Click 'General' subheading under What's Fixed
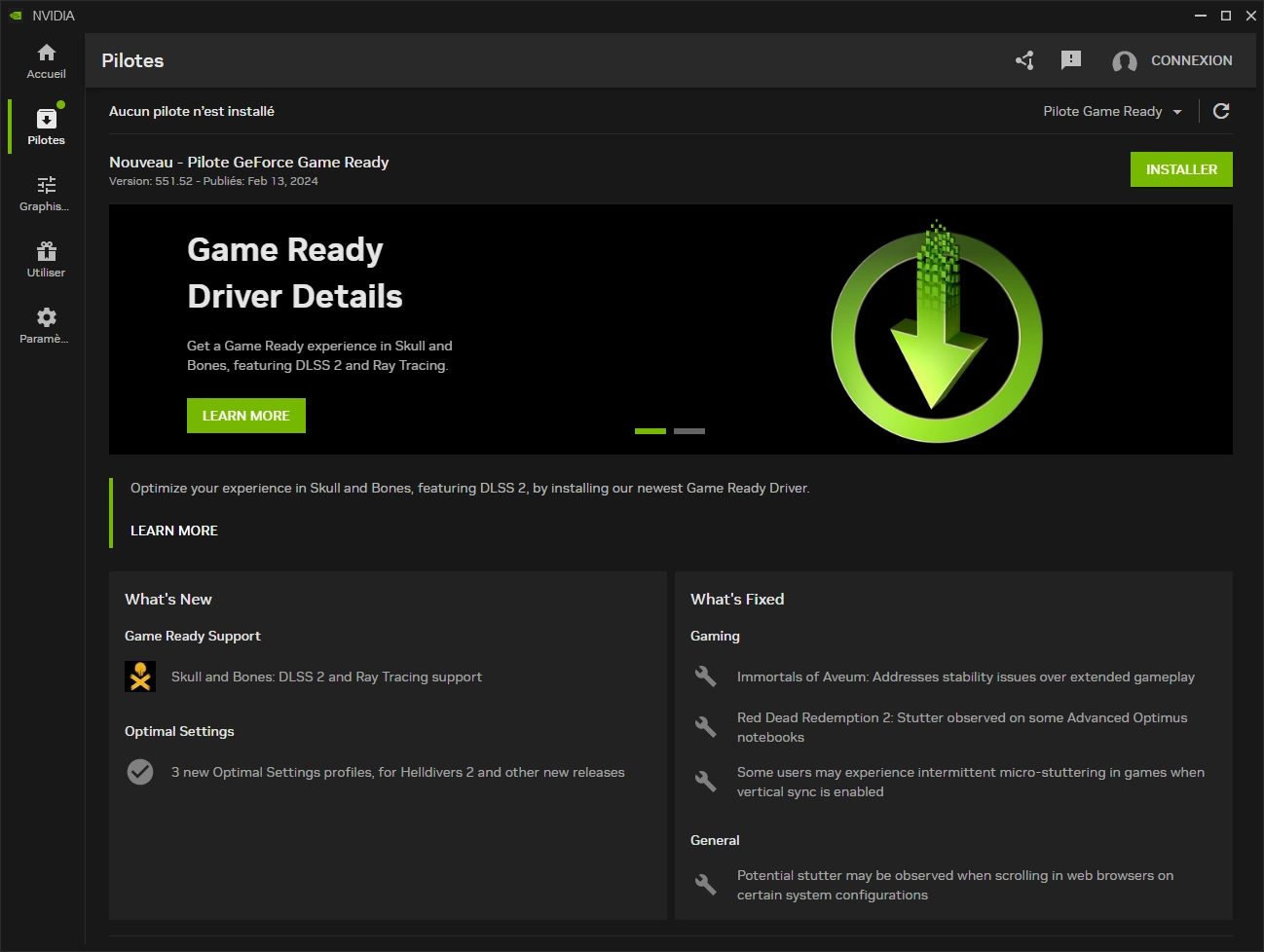The height and width of the screenshot is (952, 1264). (715, 840)
